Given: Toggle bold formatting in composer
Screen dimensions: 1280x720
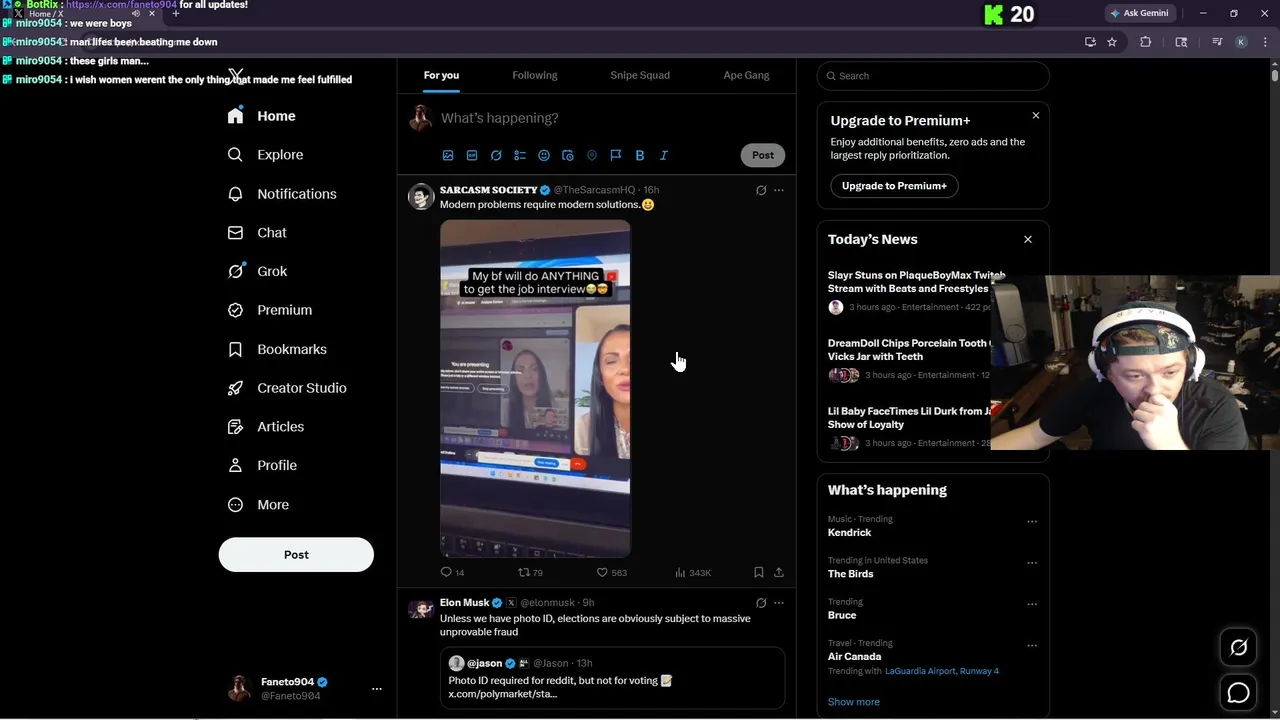Looking at the screenshot, I should 640,155.
